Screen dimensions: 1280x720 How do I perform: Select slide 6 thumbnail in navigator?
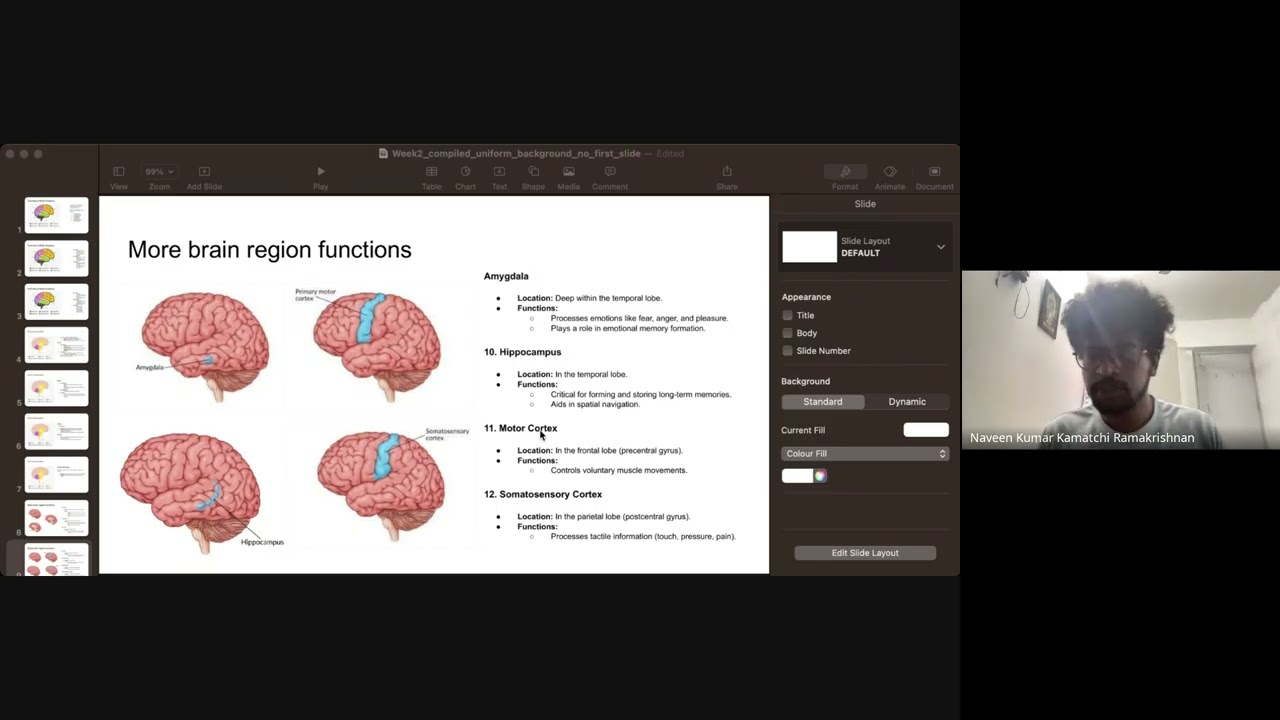pyautogui.click(x=56, y=431)
